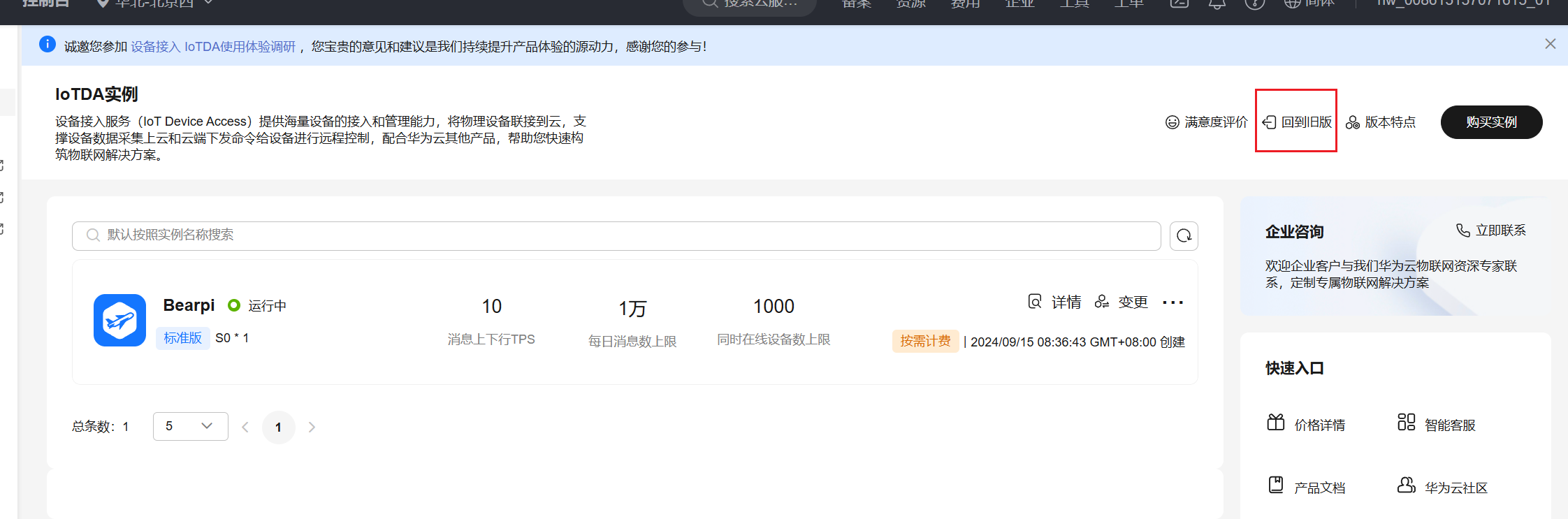Viewport: 1568px width, 519px height.
Task: Click the document icon beside 产品文档
Action: 1276,485
